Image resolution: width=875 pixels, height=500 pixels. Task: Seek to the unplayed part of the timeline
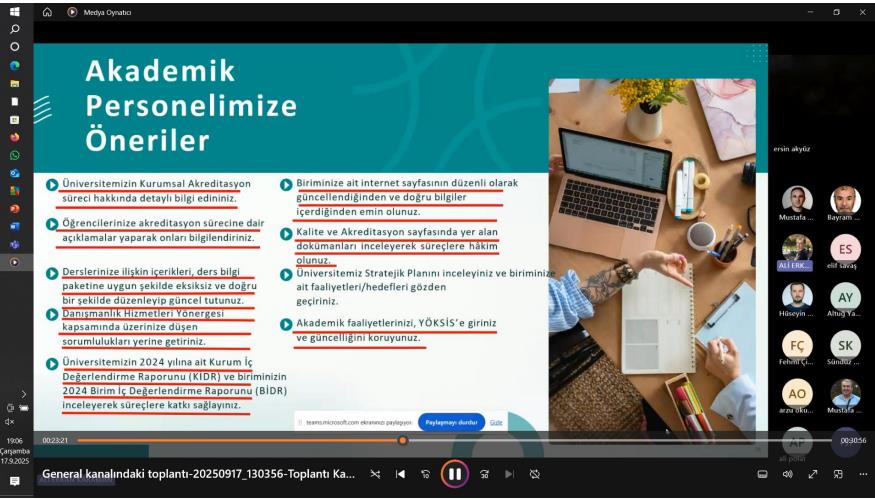(619, 440)
